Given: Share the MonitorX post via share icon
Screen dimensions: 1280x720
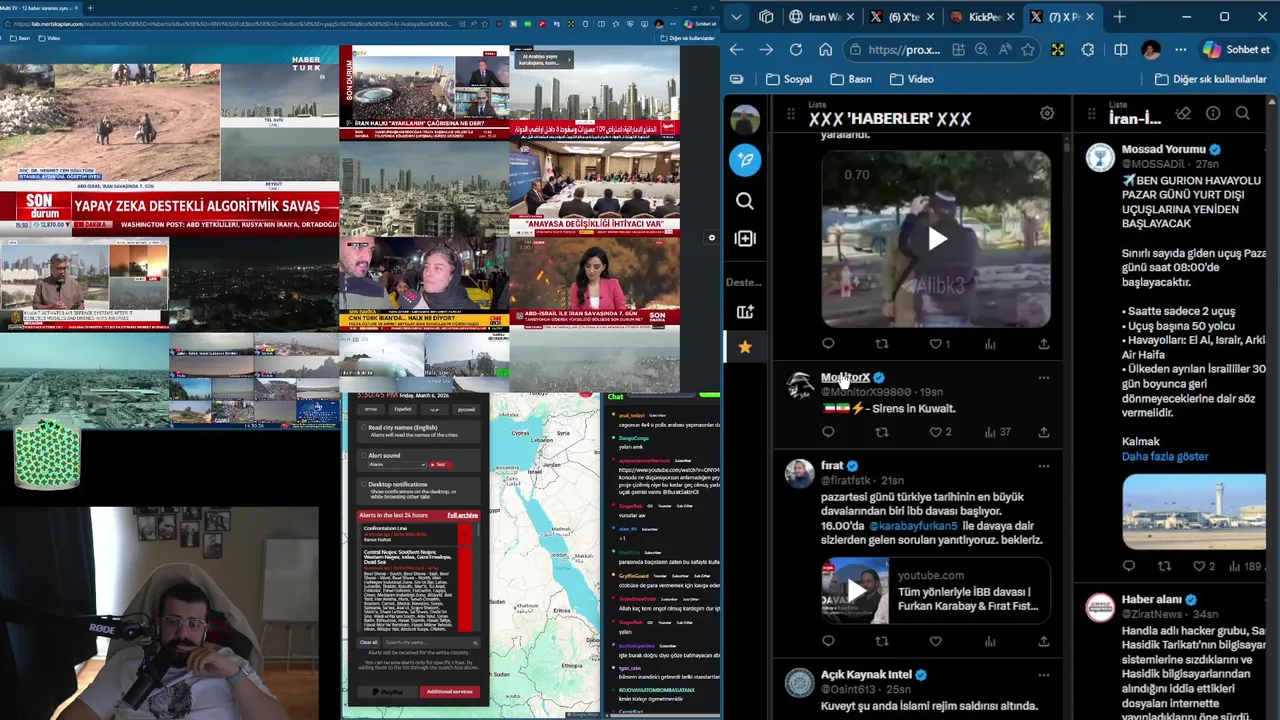Looking at the screenshot, I should (1043, 432).
